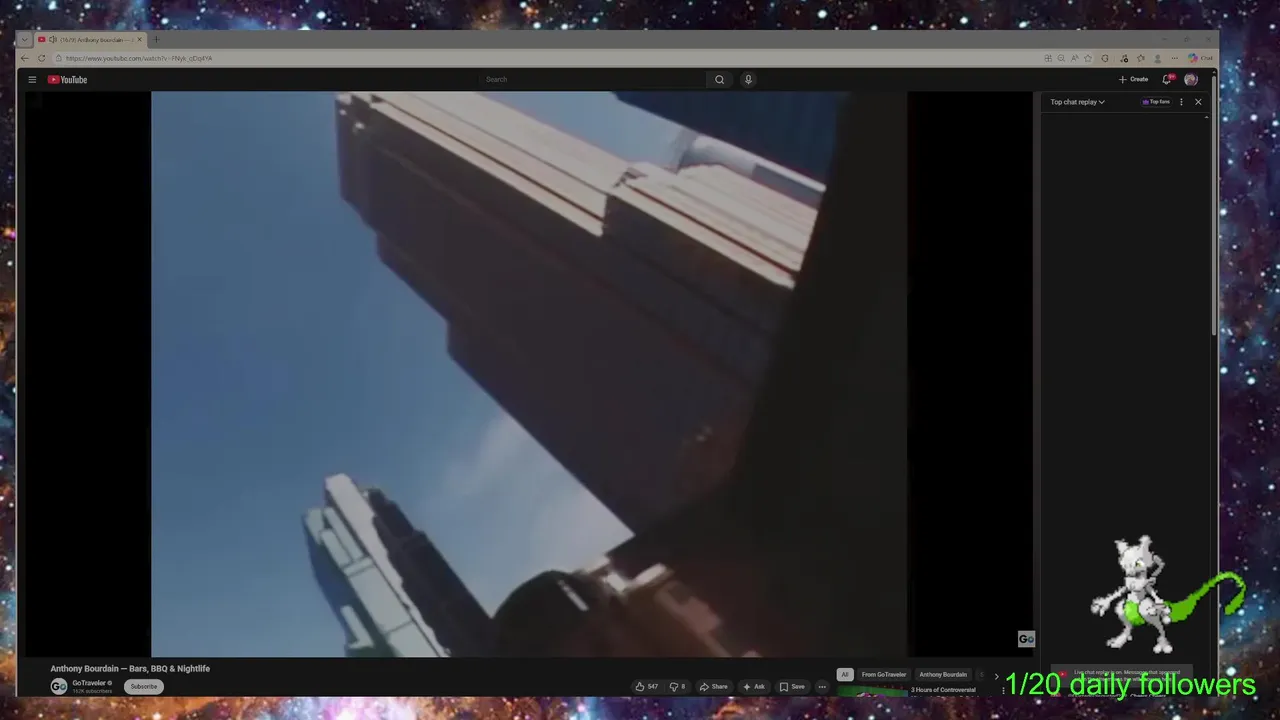Click the Create button in YouTube header
1280x720 pixels.
[1133, 79]
